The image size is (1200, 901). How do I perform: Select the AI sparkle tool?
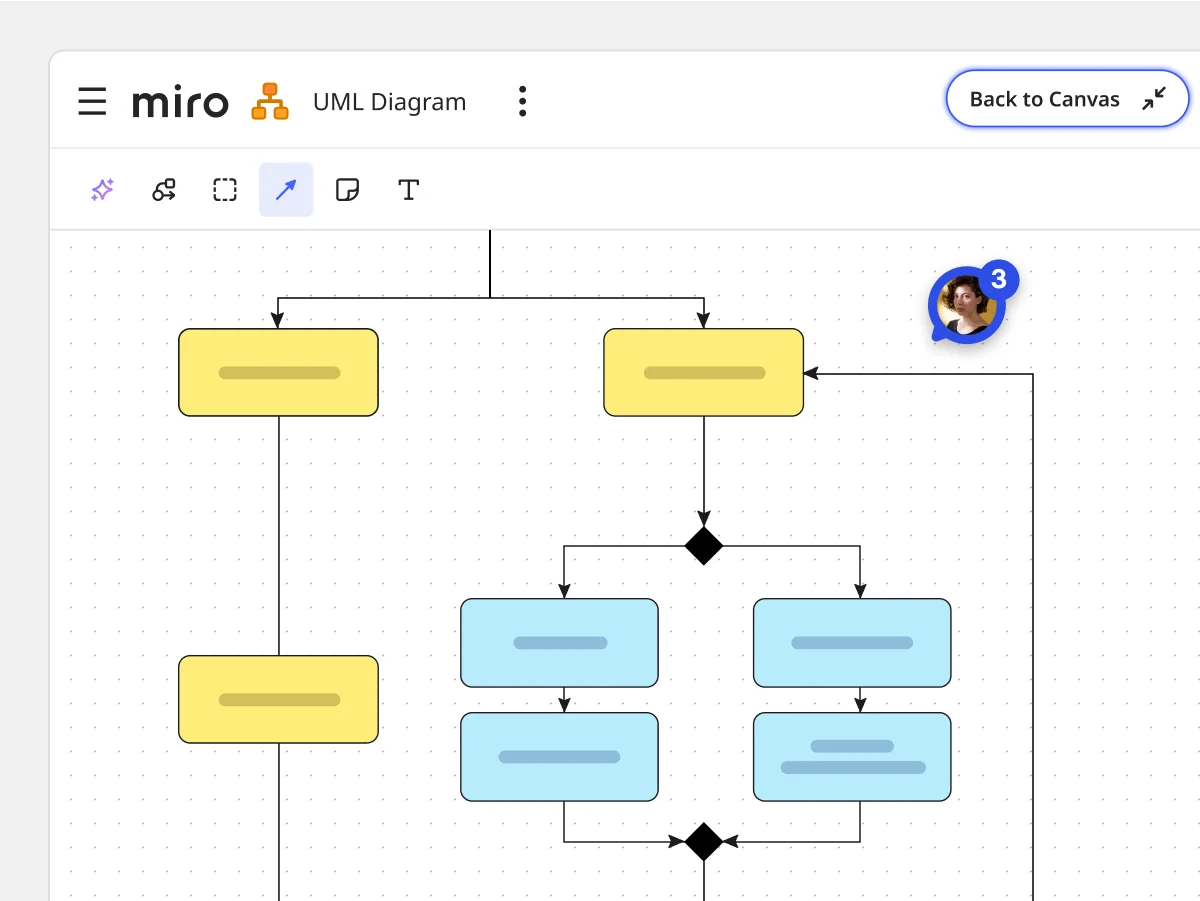pyautogui.click(x=102, y=190)
